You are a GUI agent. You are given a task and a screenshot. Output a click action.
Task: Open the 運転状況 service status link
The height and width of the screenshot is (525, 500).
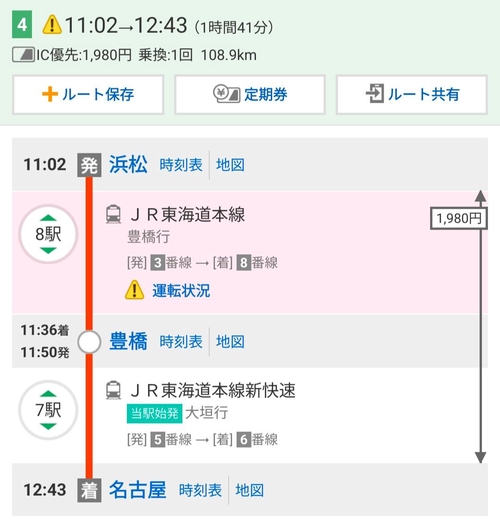(x=181, y=290)
